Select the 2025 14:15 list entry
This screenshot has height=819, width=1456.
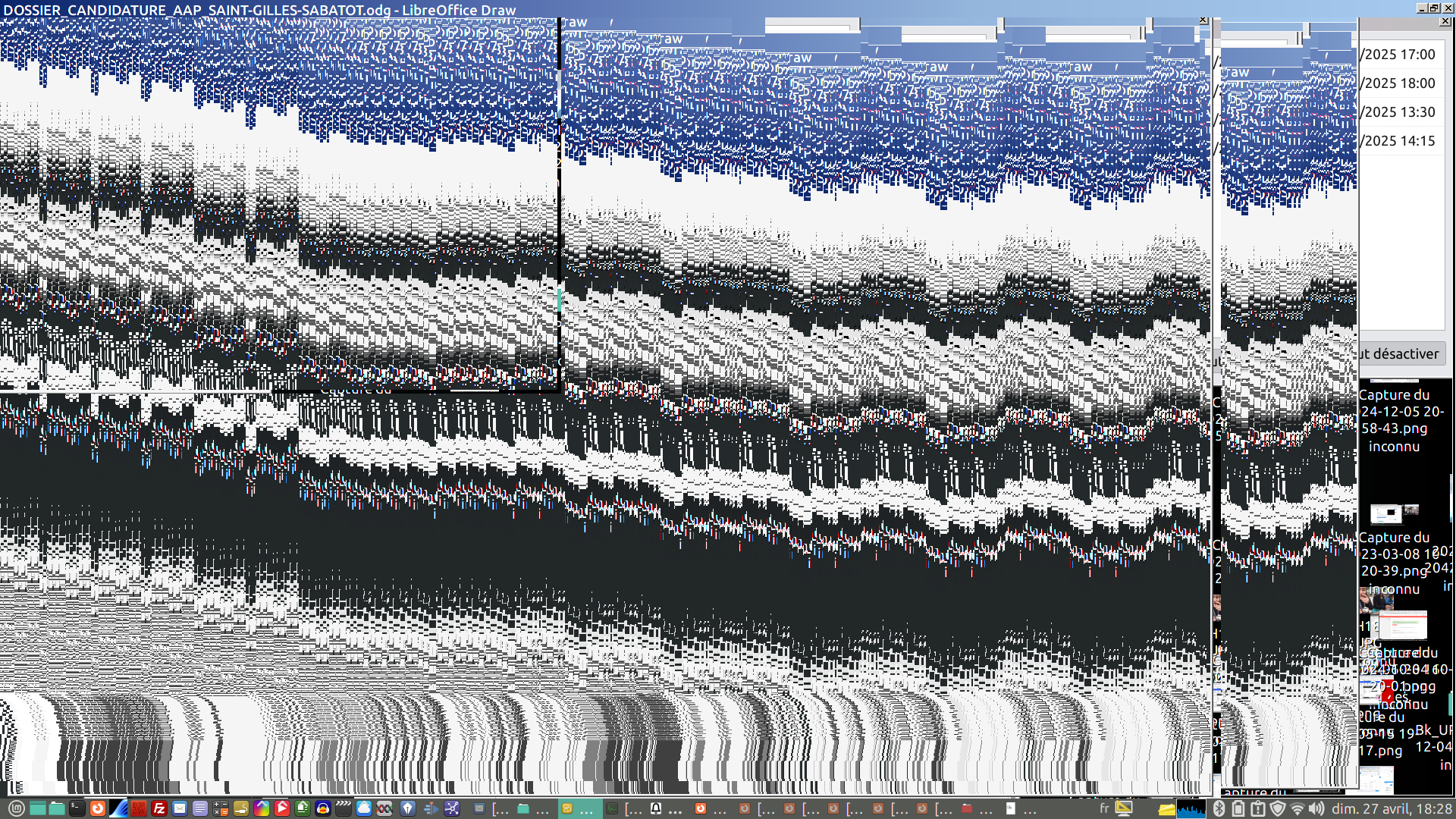(1399, 141)
